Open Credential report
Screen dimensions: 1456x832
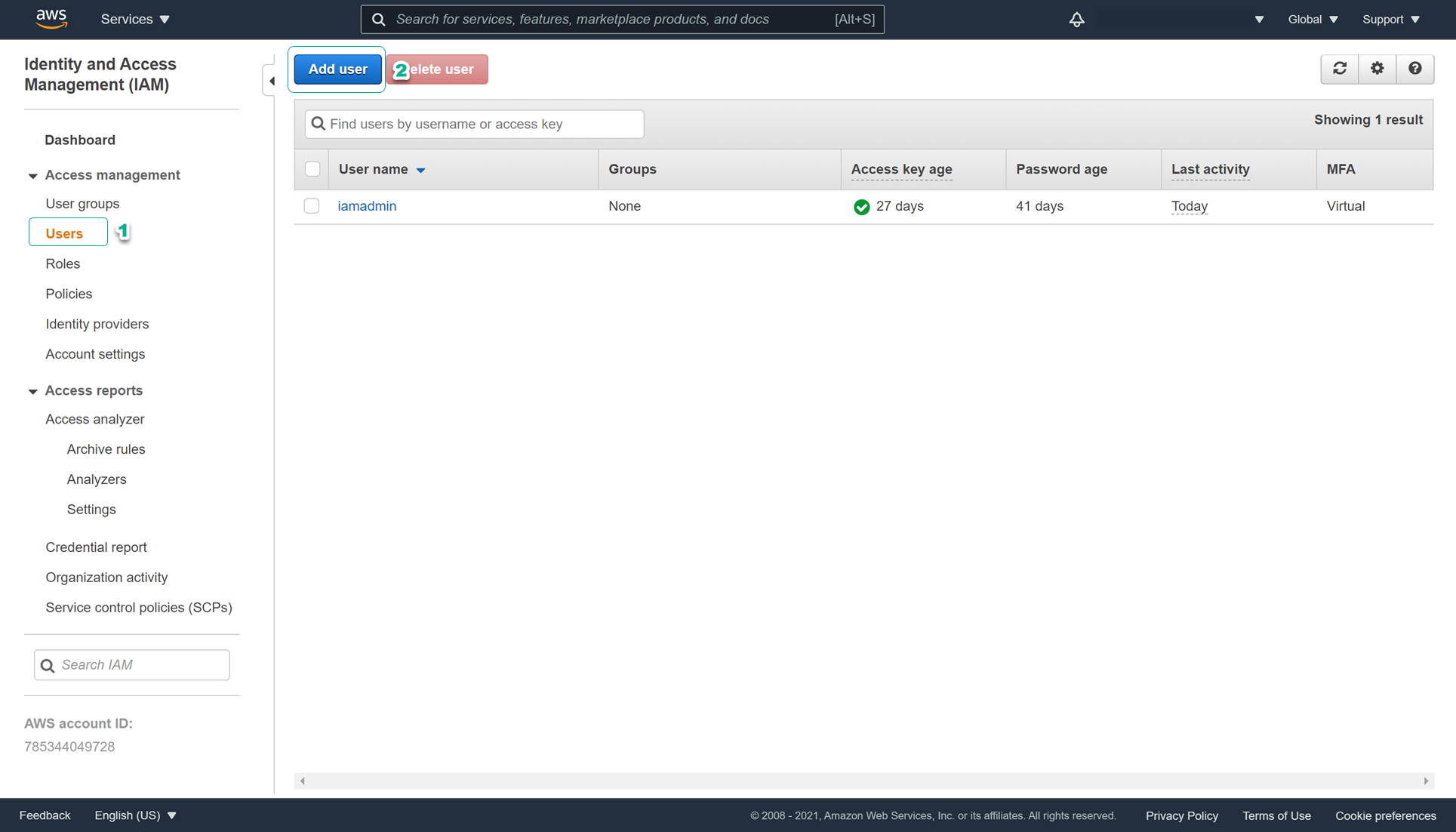(x=96, y=547)
